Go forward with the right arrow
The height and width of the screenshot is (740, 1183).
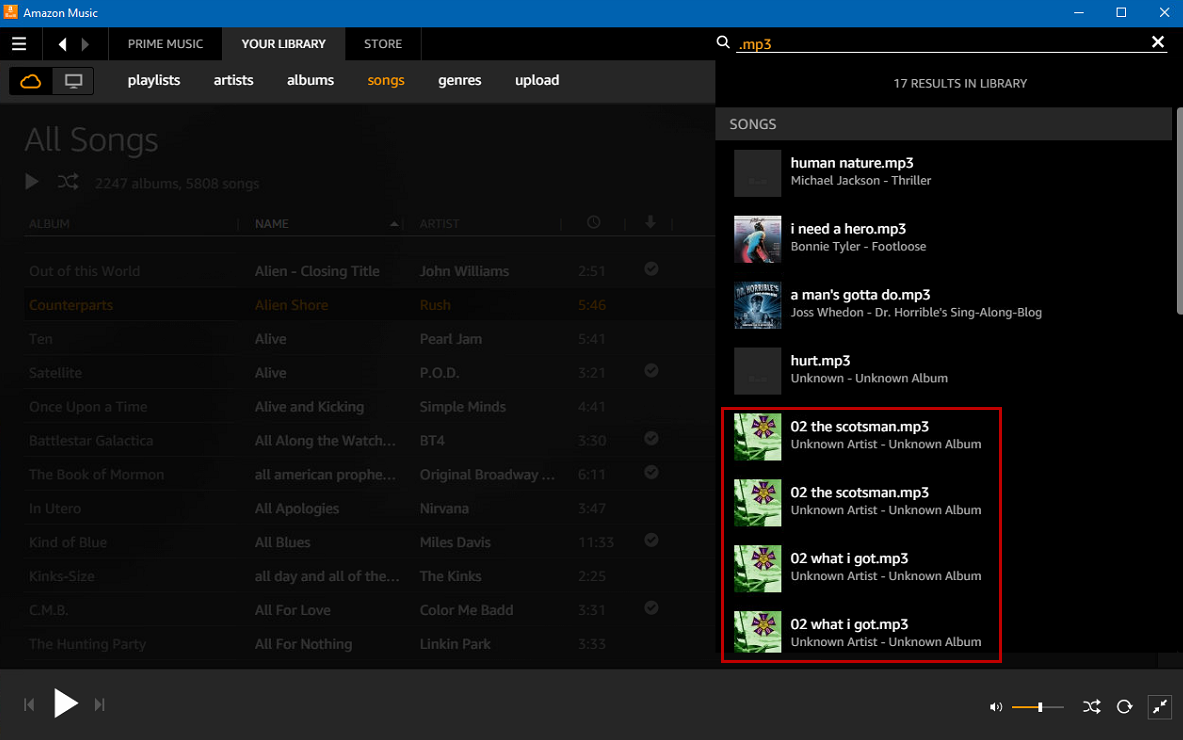(x=85, y=44)
